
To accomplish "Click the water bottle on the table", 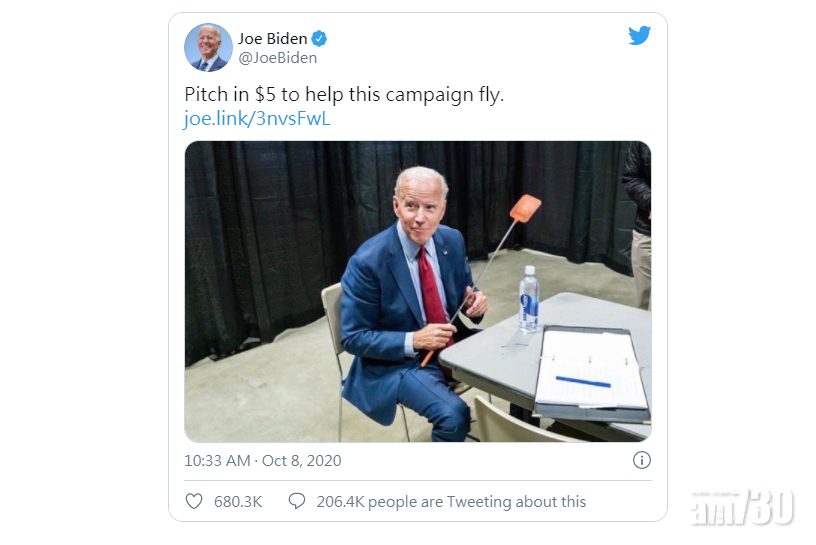I will (529, 299).
